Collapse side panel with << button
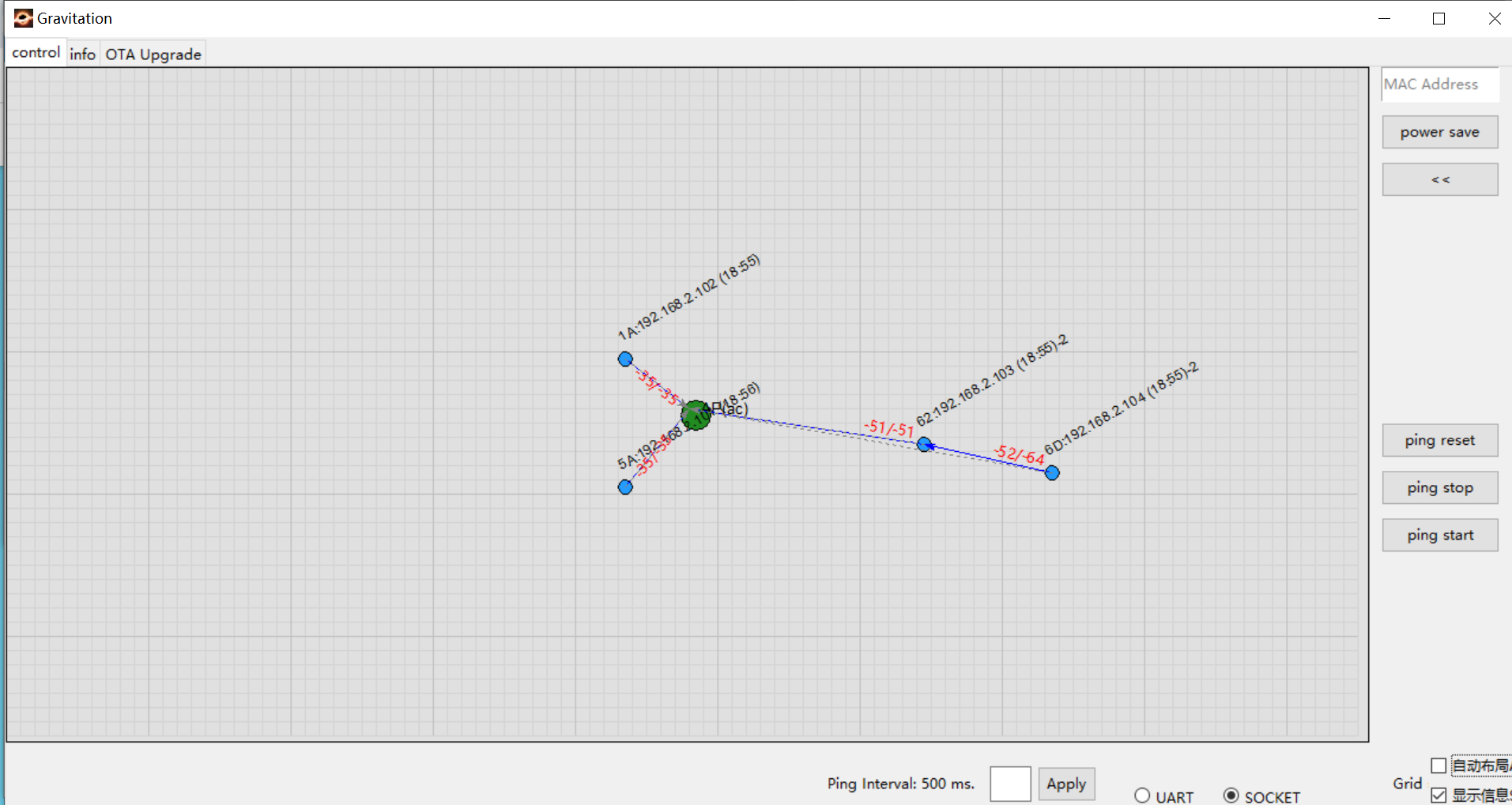The image size is (1512, 805). [1439, 179]
